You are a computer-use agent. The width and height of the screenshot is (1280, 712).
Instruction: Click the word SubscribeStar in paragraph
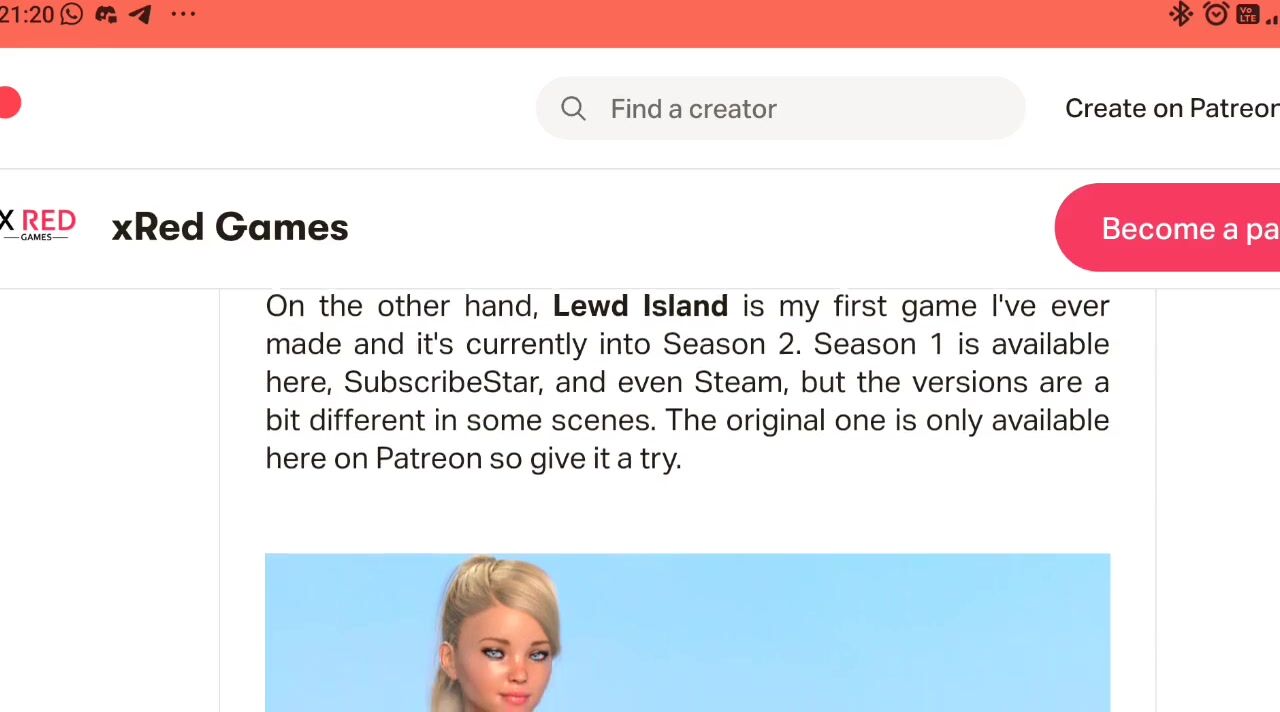(442, 382)
